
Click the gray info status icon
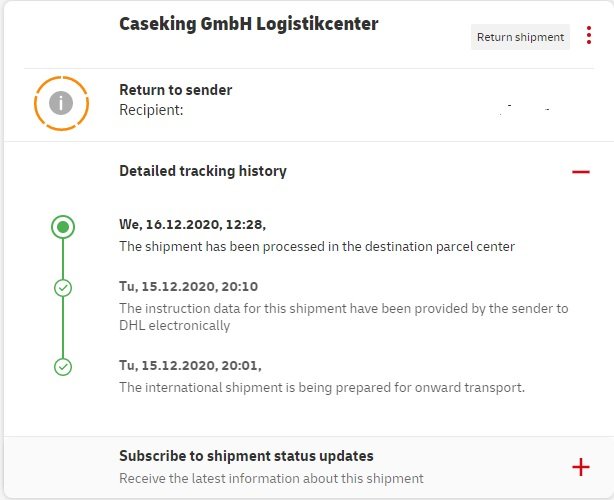click(61, 103)
